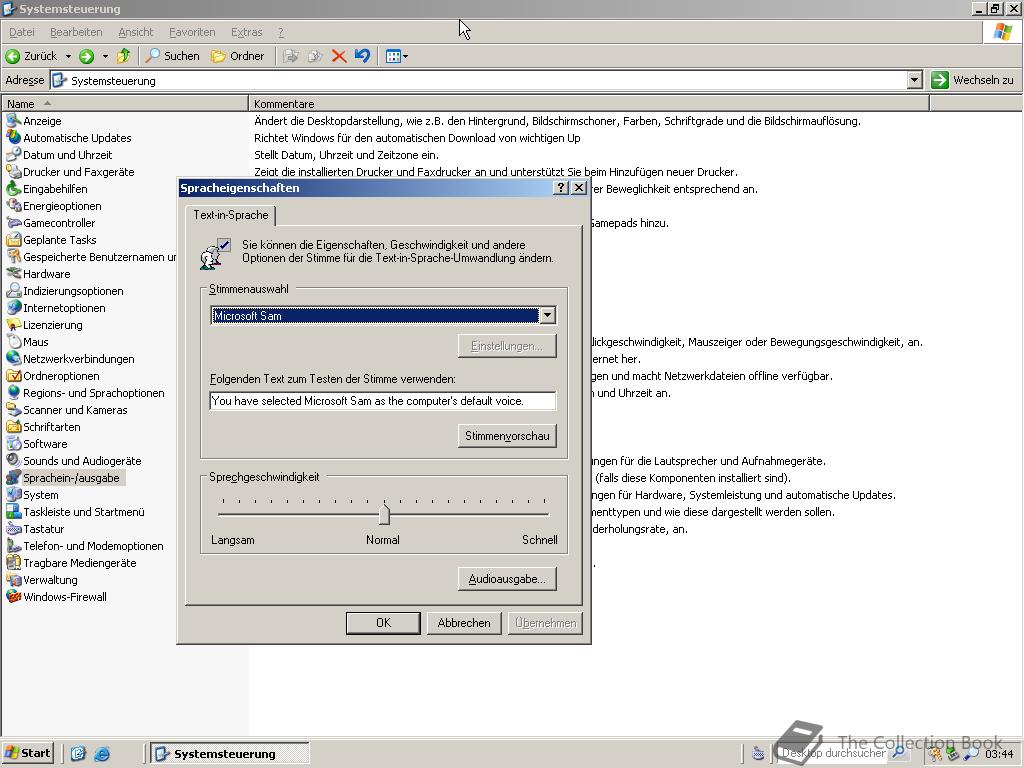Click the Systemsteuerung taskbar button
The image size is (1024, 768).
pyautogui.click(x=230, y=754)
